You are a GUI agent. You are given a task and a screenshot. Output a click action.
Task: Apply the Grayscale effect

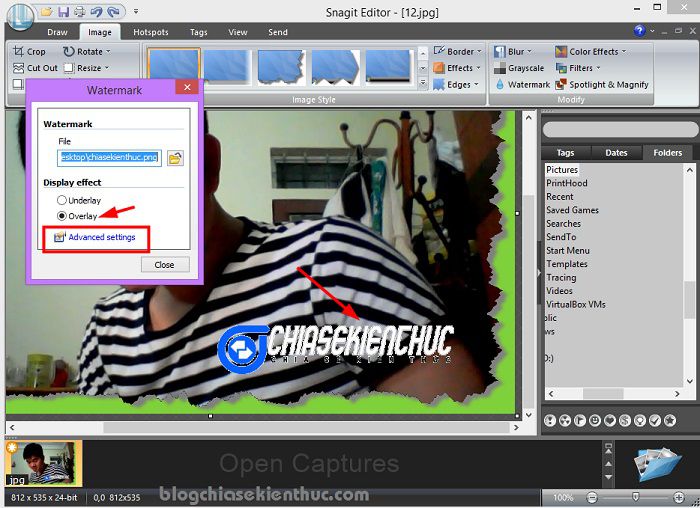tap(519, 68)
